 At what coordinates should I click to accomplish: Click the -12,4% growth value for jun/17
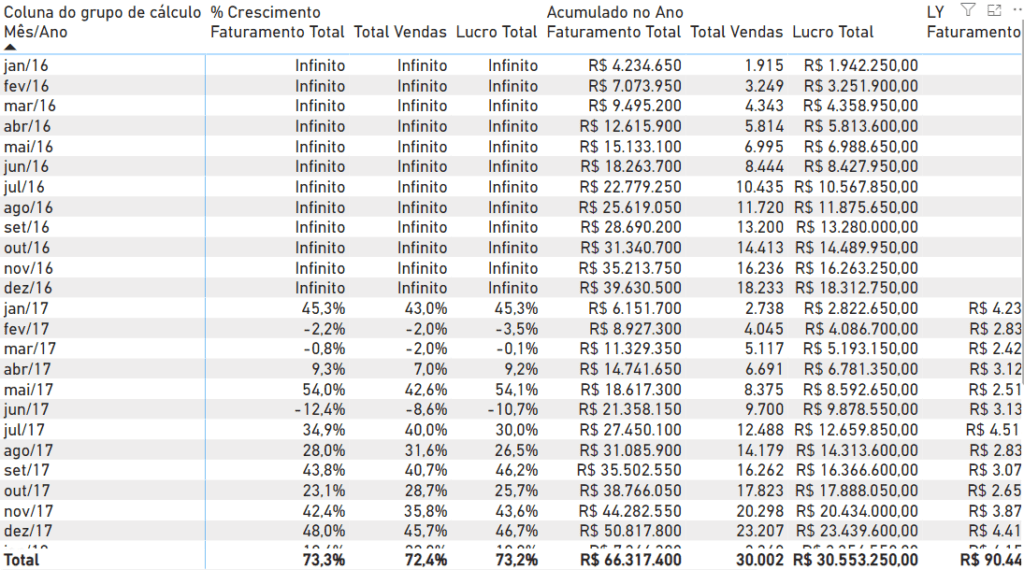click(320, 409)
